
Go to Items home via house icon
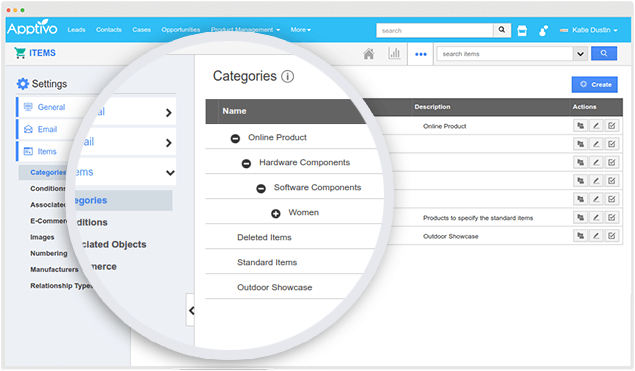[x=369, y=53]
